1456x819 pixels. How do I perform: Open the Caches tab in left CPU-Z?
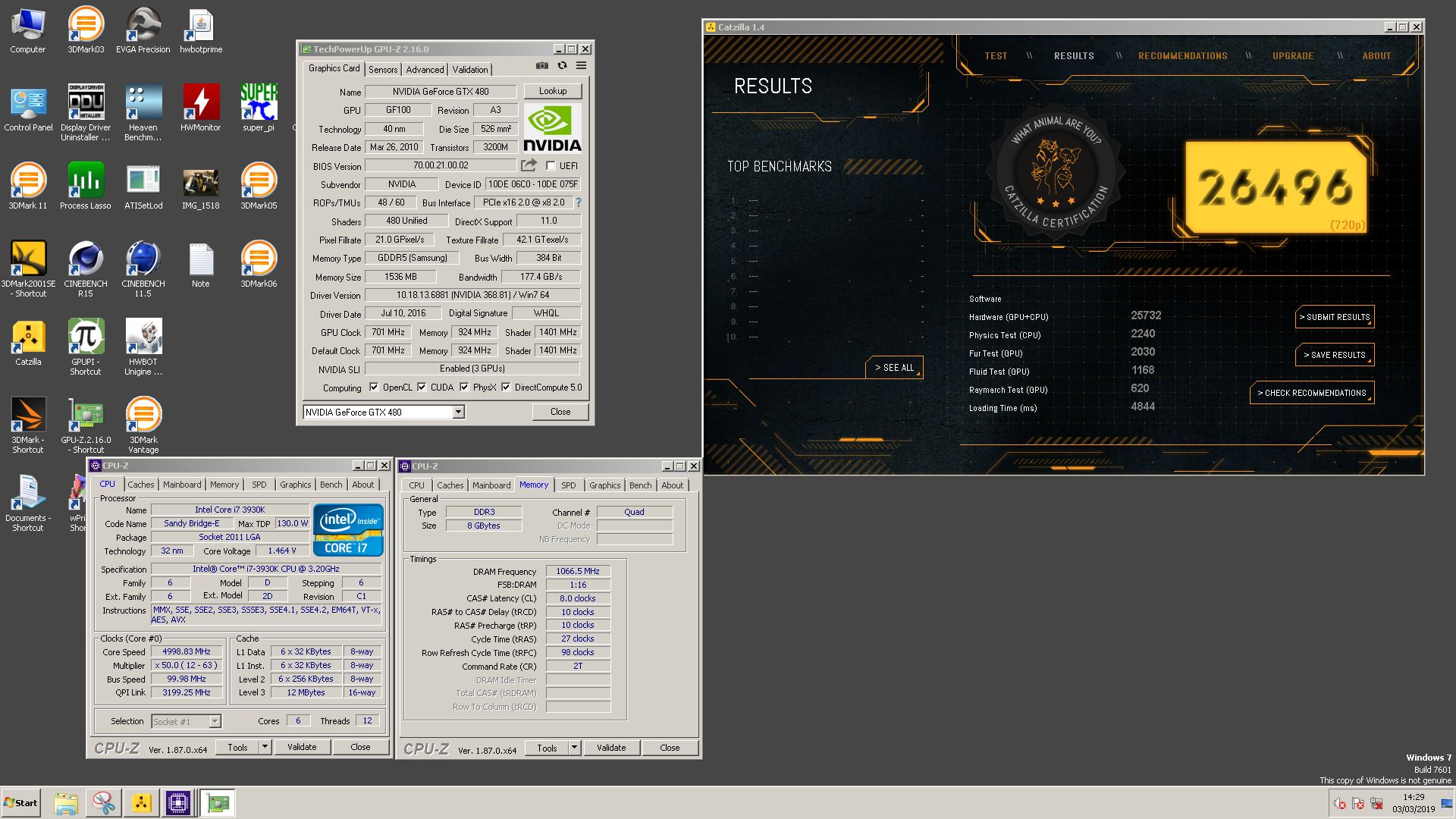tap(141, 485)
